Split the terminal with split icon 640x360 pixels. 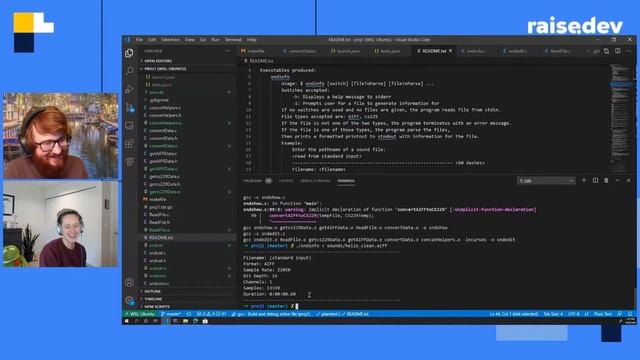coord(595,180)
